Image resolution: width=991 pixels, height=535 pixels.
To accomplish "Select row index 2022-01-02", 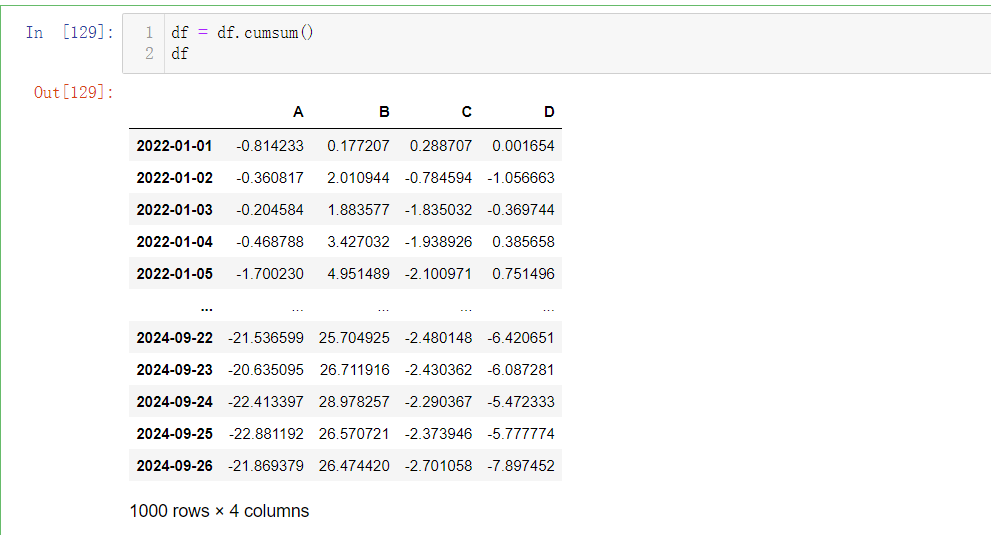I will pos(174,178).
